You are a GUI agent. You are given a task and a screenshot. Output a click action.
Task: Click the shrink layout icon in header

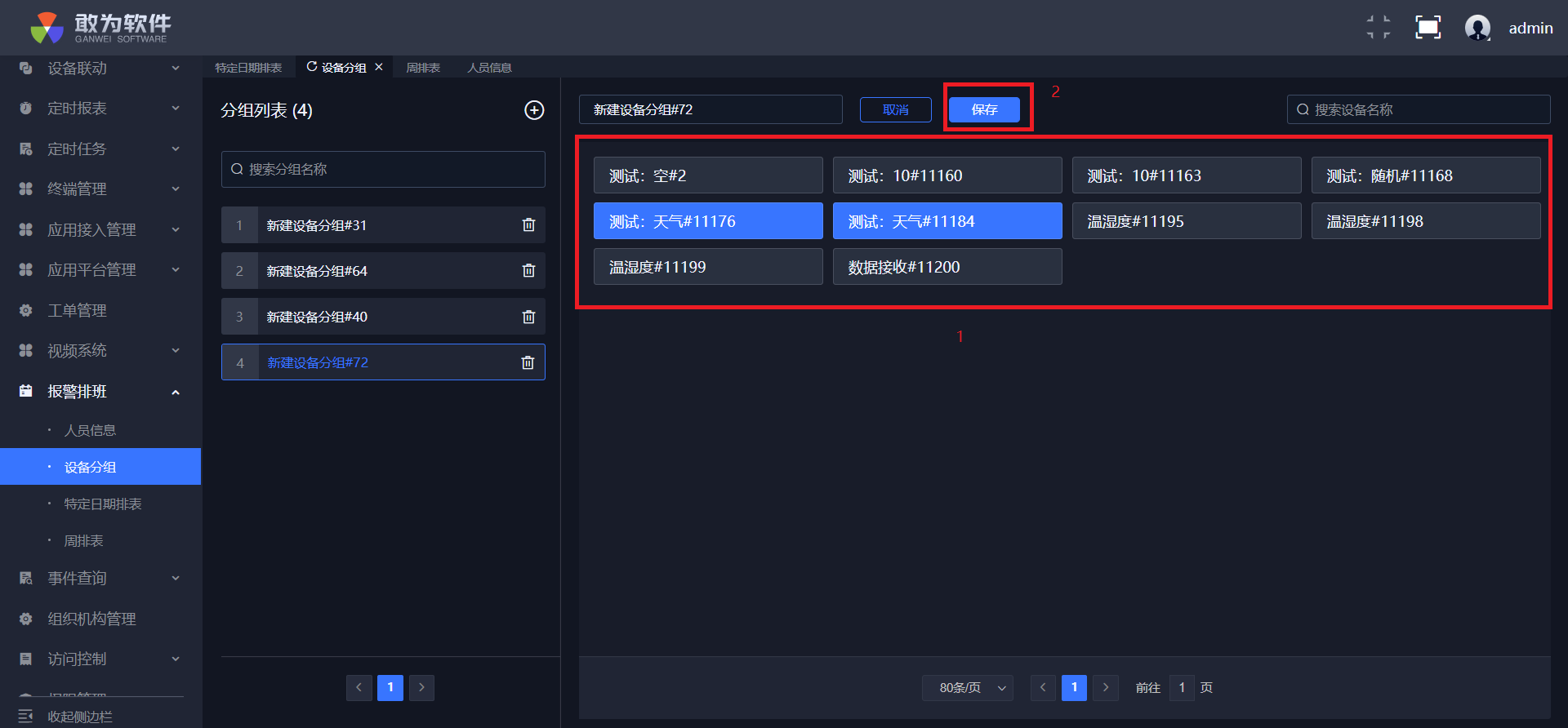tap(1379, 28)
